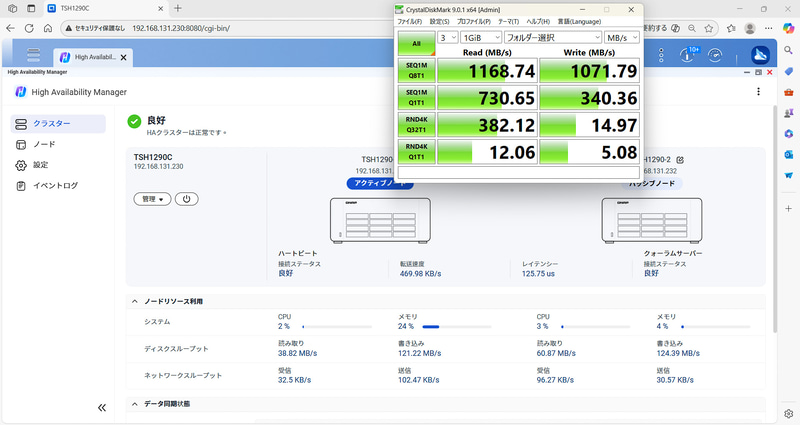Click the セキュリティ保護なし warning icon
This screenshot has height=425, width=800.
pyautogui.click(x=69, y=28)
